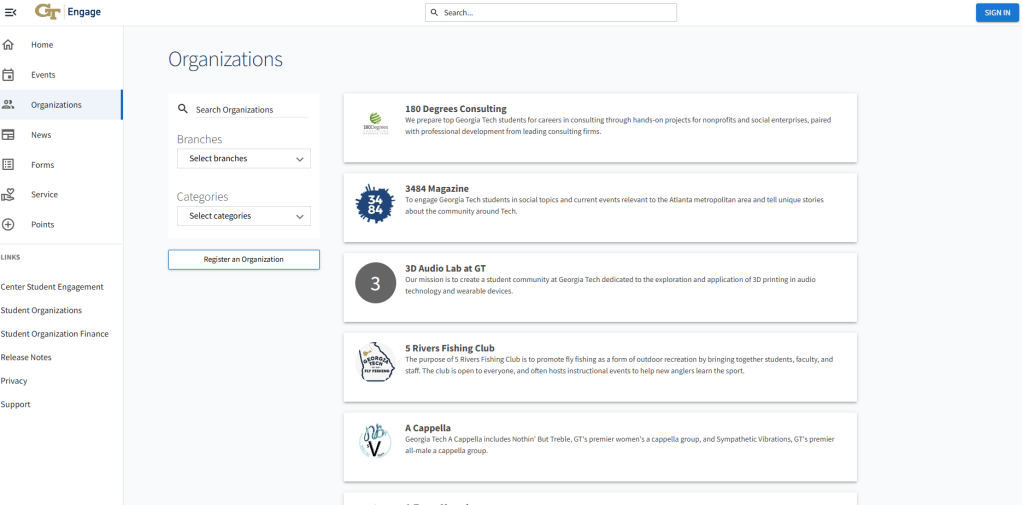Screen dimensions: 1022x505
Task: Click the A Cappella description text
Action: tap(619, 444)
